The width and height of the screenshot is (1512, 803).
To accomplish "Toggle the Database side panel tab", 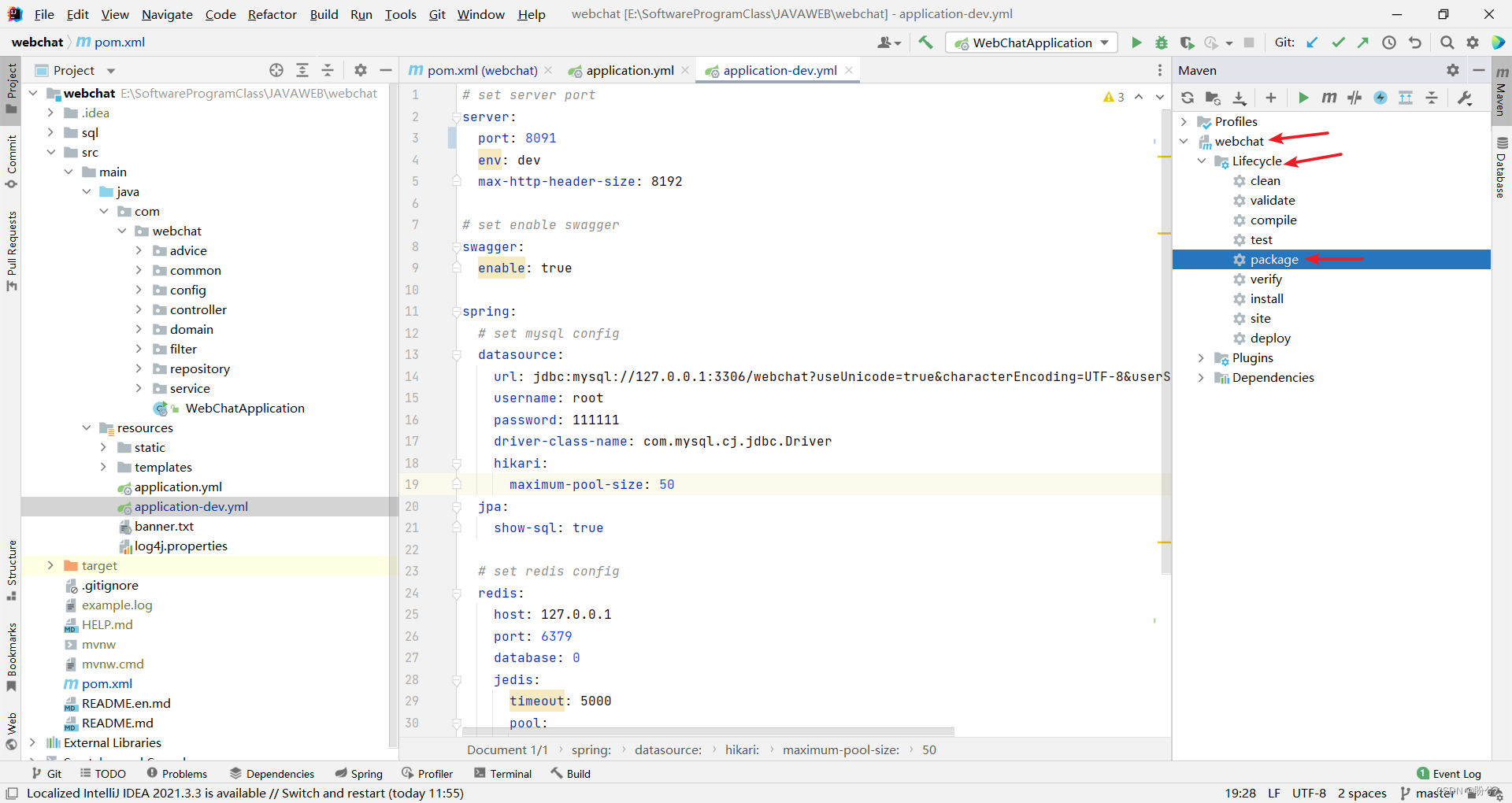I will (x=1502, y=168).
